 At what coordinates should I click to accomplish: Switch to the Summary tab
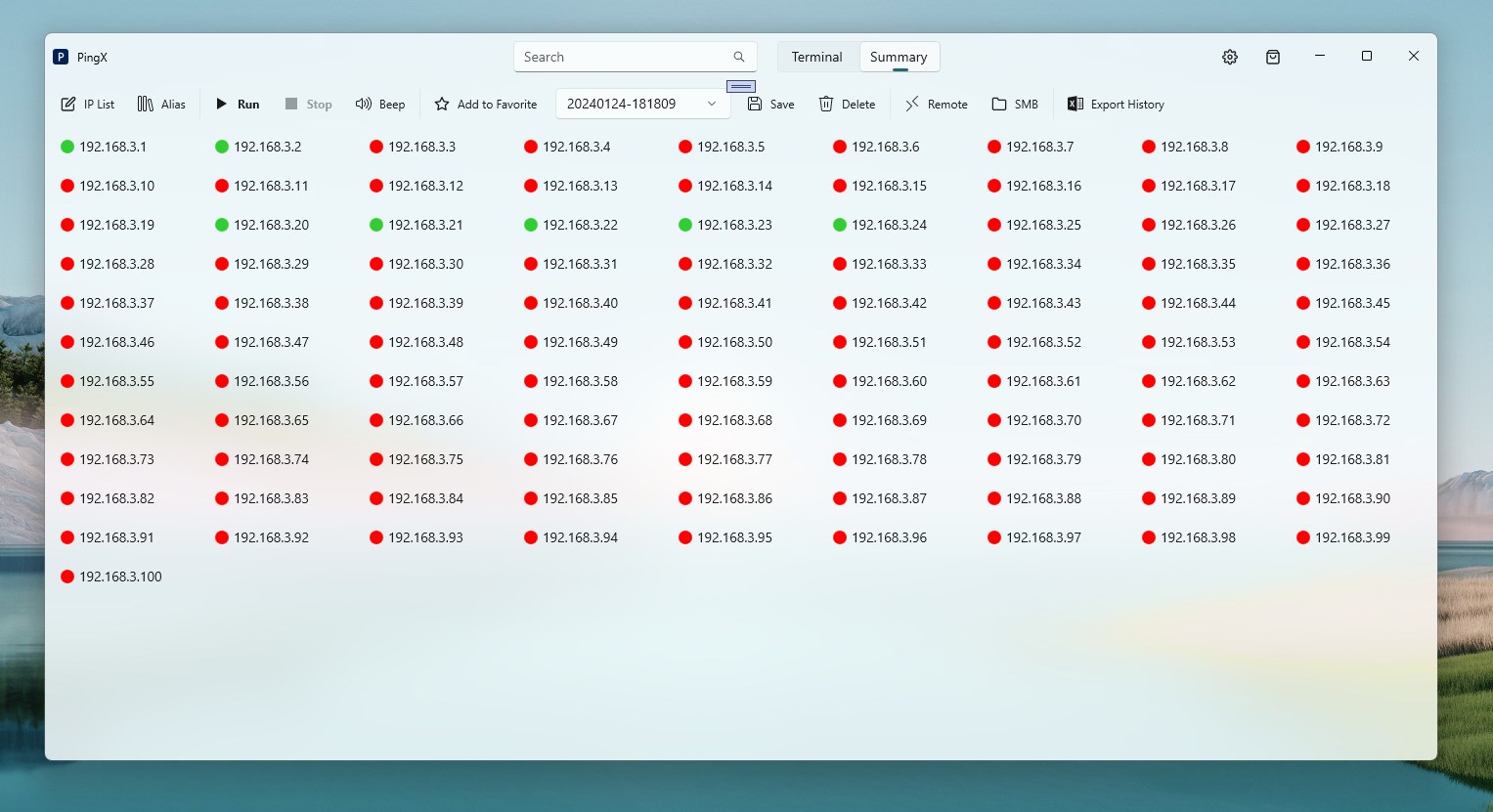pyautogui.click(x=899, y=57)
